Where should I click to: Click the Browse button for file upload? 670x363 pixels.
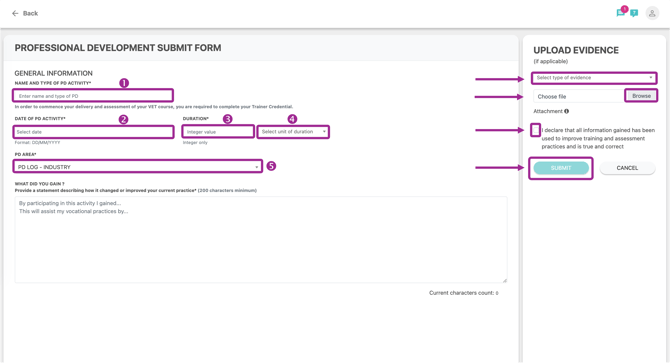pyautogui.click(x=641, y=96)
